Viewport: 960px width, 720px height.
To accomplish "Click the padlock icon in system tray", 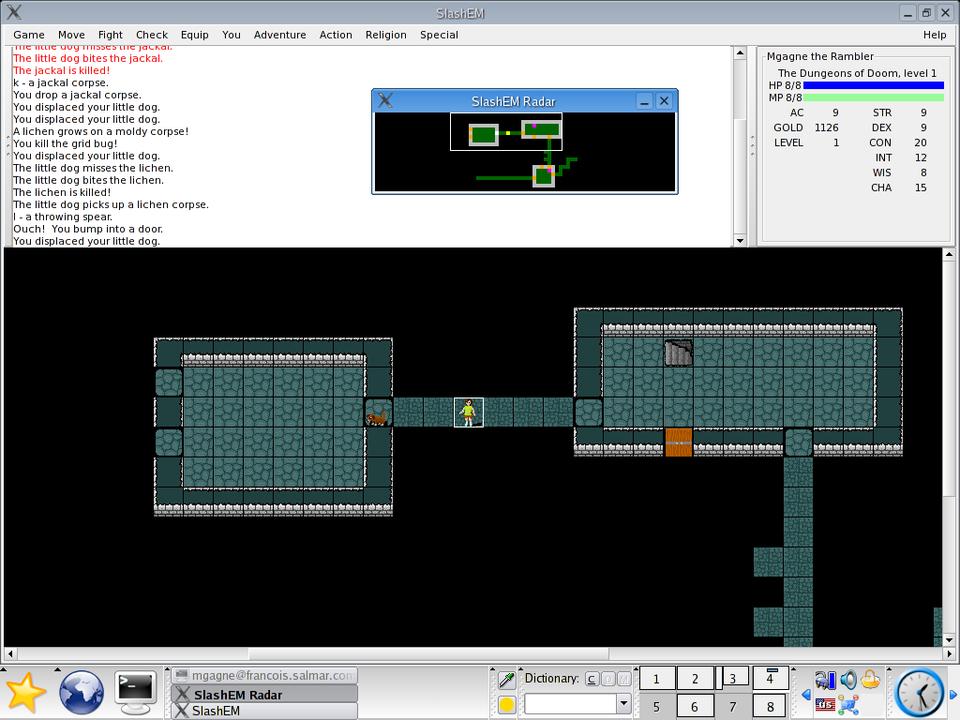I will (870, 680).
